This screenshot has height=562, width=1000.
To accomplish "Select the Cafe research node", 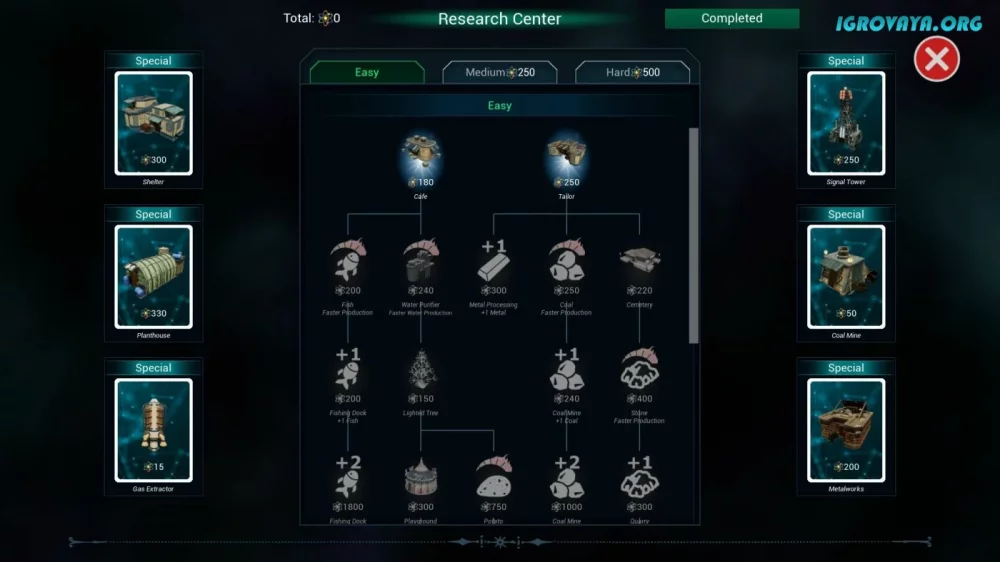I will click(421, 156).
